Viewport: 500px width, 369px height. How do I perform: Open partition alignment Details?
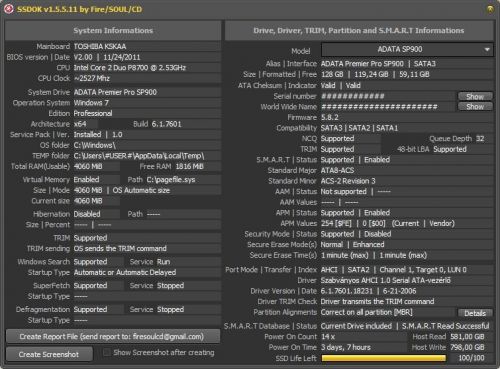[x=475, y=313]
